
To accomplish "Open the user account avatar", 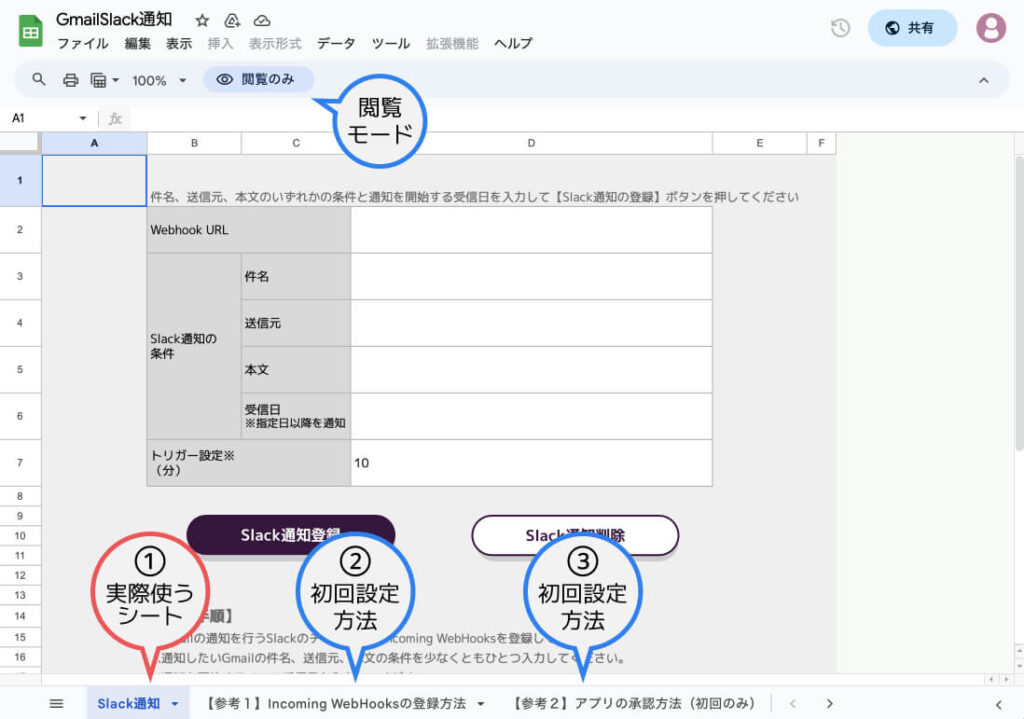I will point(990,28).
